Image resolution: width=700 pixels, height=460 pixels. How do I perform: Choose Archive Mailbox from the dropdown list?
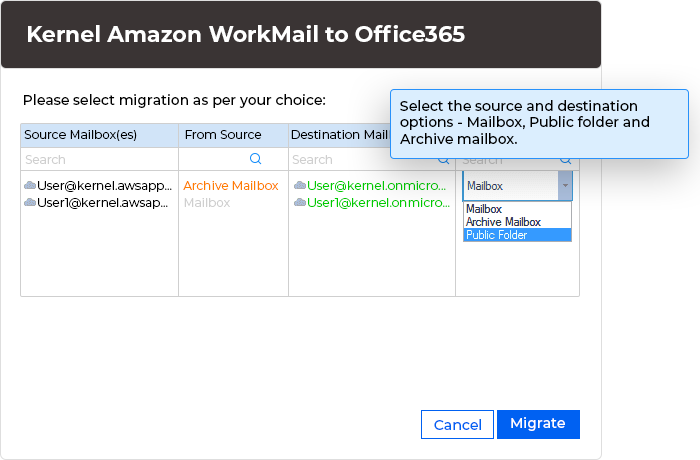517,222
